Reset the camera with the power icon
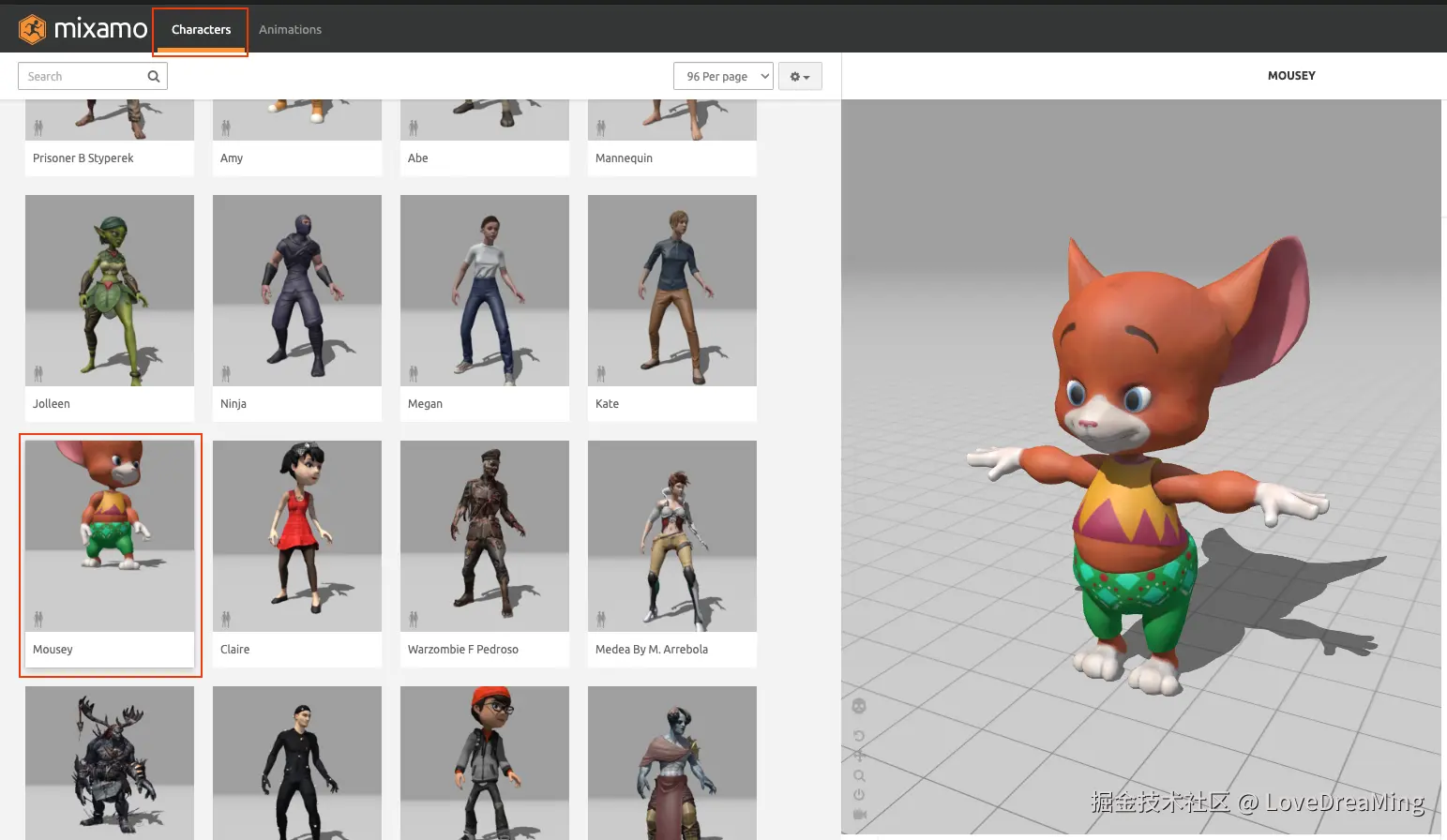1447x840 pixels. [859, 795]
